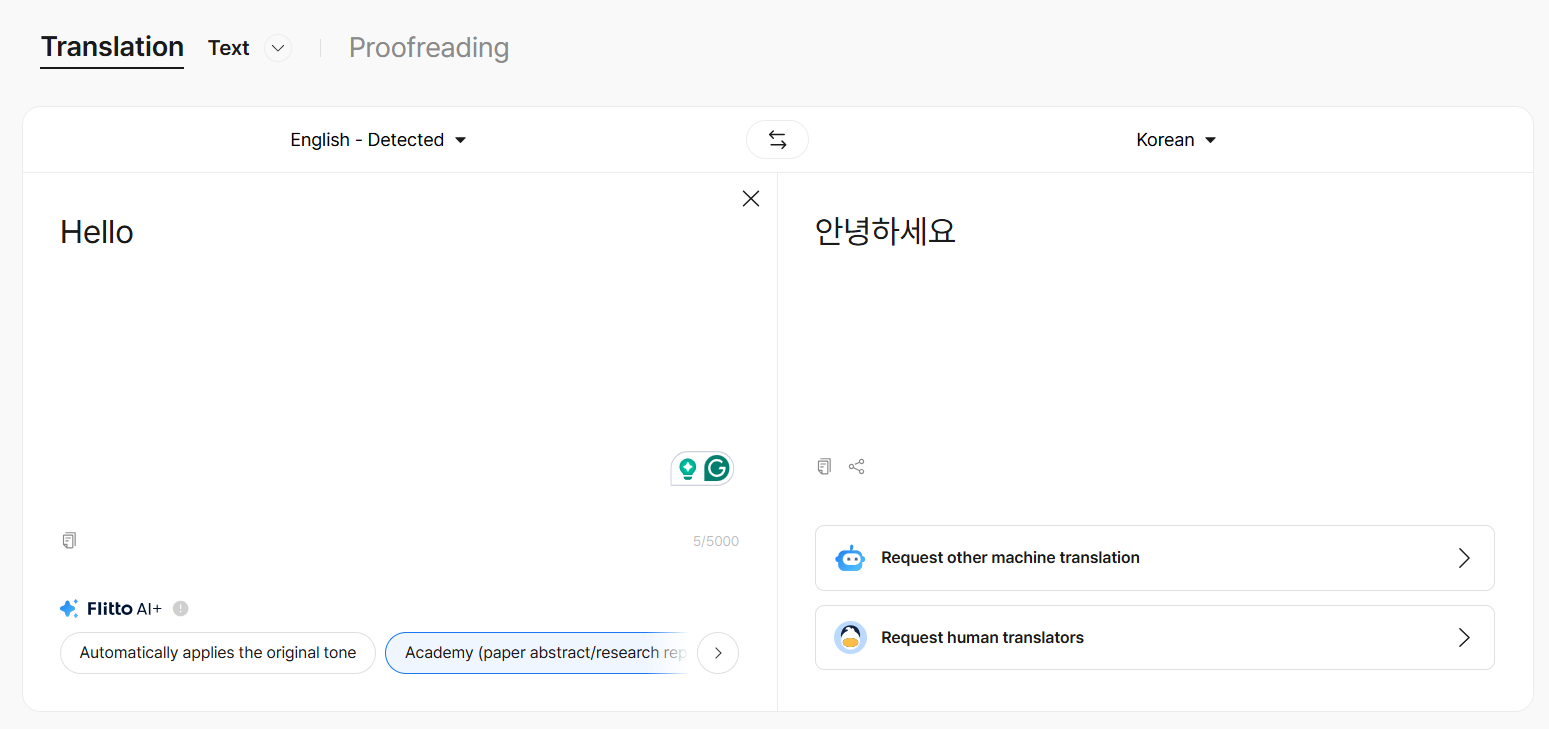Switch to the Proofreading tab
The image size is (1549, 729).
click(429, 48)
